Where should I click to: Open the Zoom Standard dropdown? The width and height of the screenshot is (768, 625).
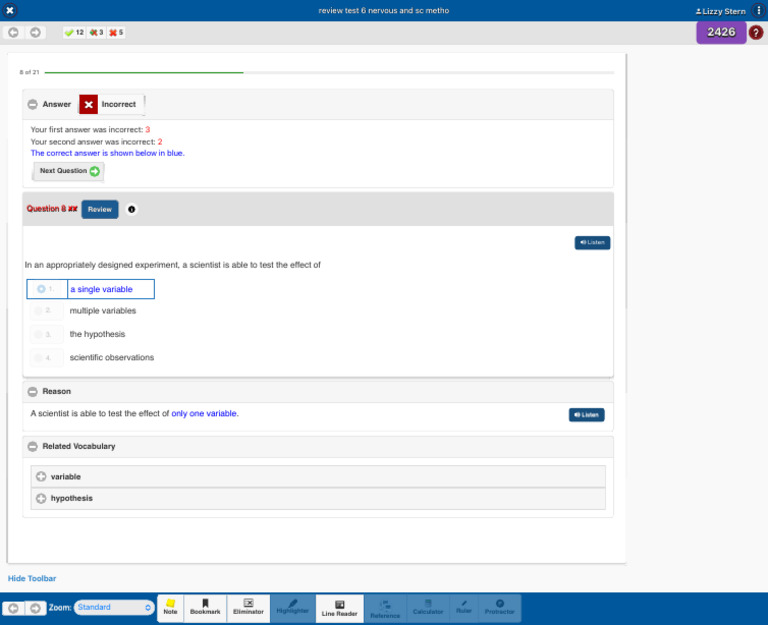point(114,607)
